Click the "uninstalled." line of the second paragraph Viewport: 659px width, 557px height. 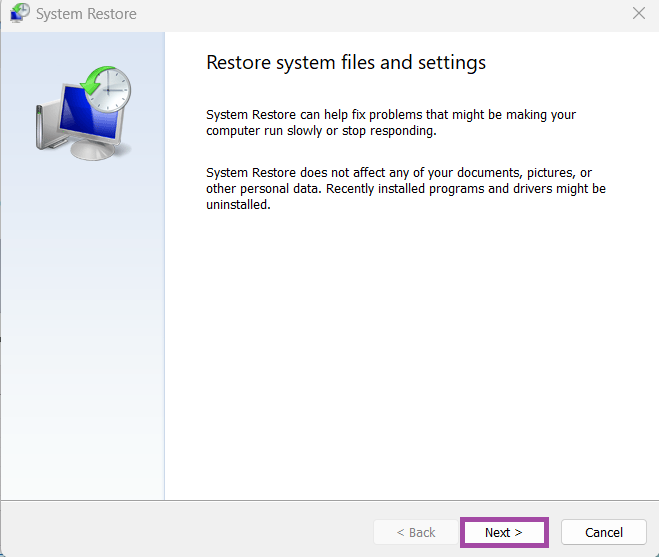[x=238, y=204]
